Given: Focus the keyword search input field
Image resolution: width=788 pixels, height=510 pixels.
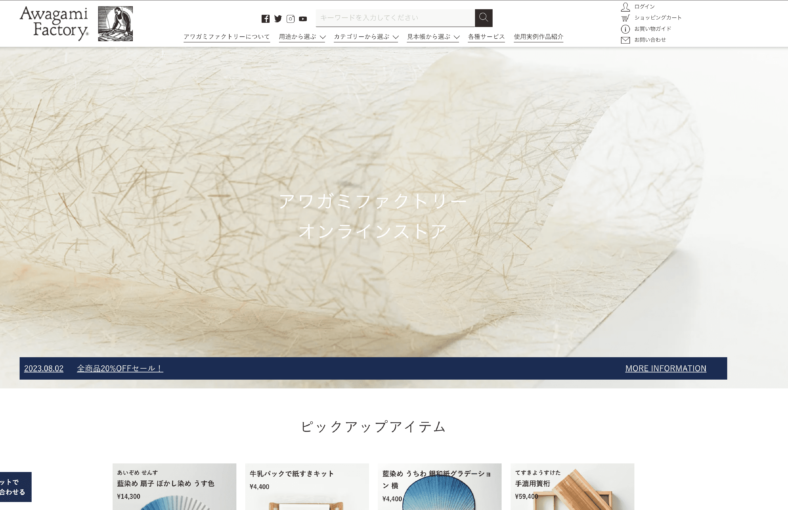Looking at the screenshot, I should (394, 18).
